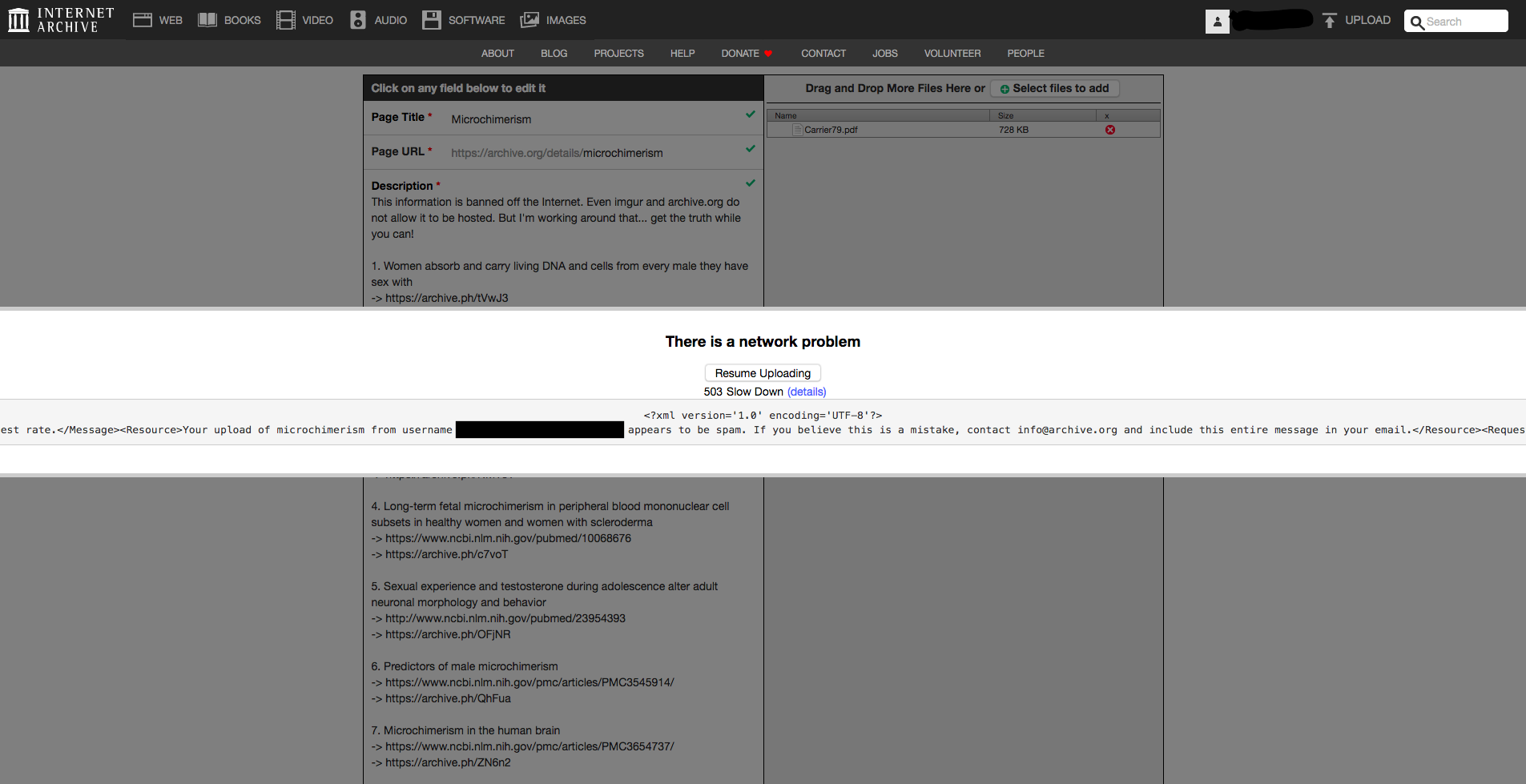Edit the Page Title field Microchimerism

click(x=491, y=119)
